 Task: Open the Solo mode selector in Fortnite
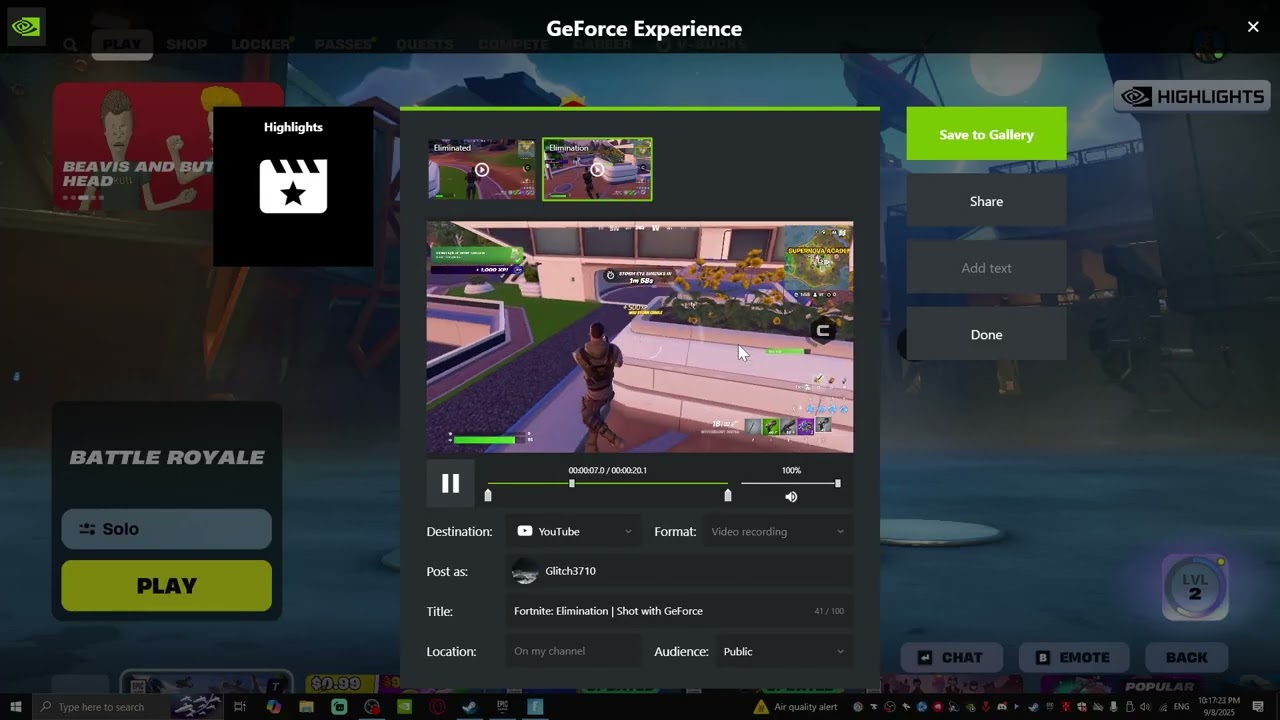166,529
